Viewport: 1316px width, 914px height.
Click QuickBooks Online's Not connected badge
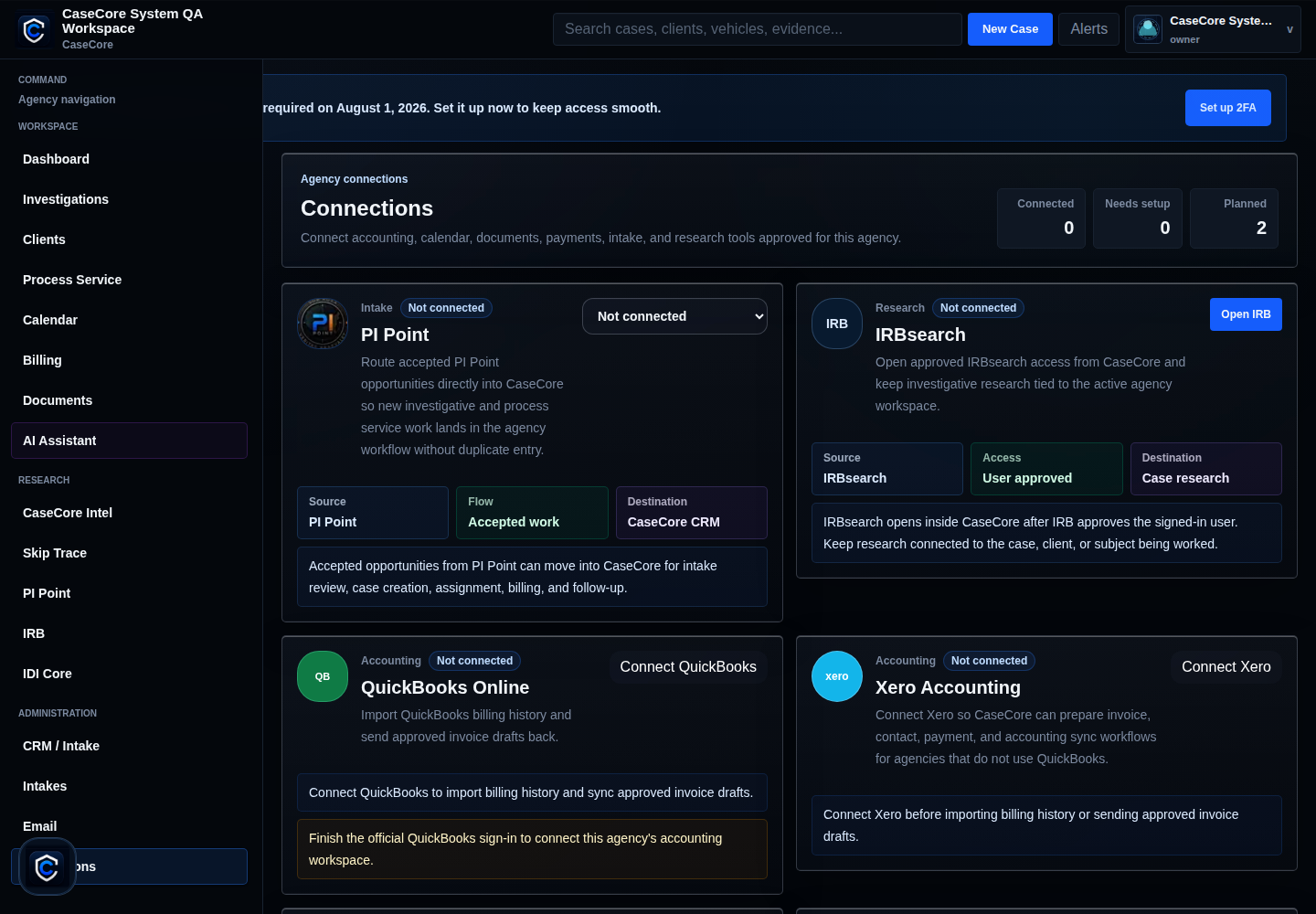click(x=474, y=661)
